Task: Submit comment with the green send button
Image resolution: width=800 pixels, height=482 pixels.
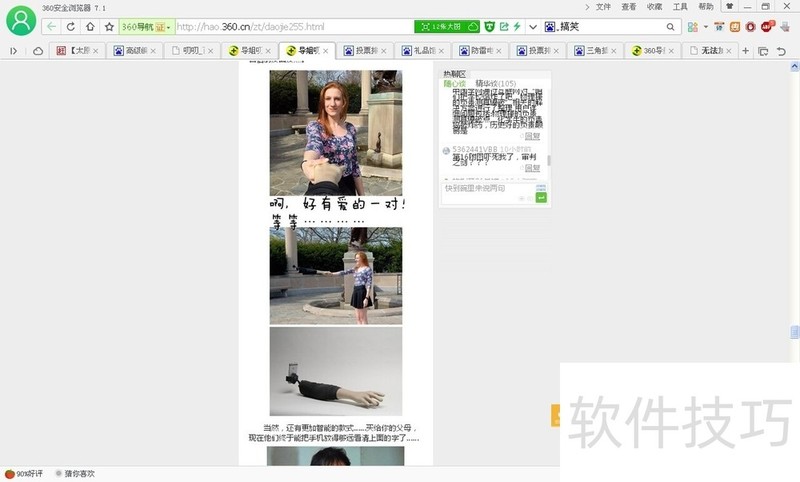Action: pyautogui.click(x=541, y=198)
